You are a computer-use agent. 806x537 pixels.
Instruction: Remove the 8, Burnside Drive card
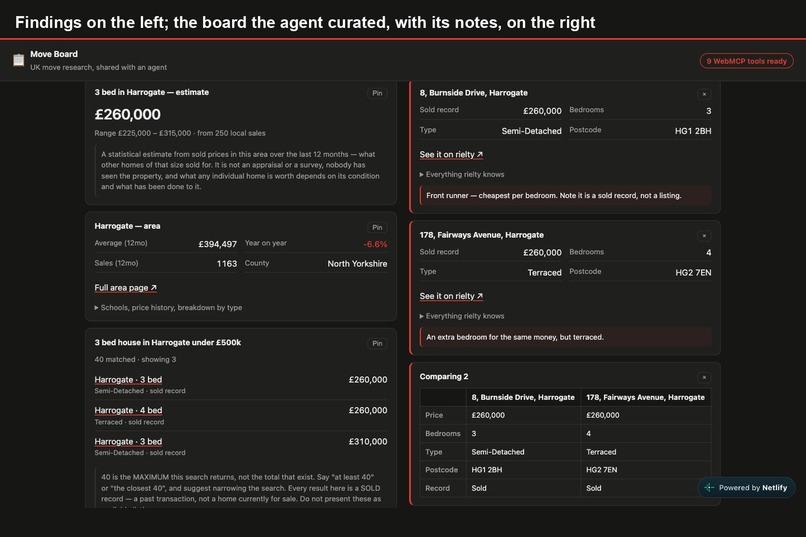[704, 94]
